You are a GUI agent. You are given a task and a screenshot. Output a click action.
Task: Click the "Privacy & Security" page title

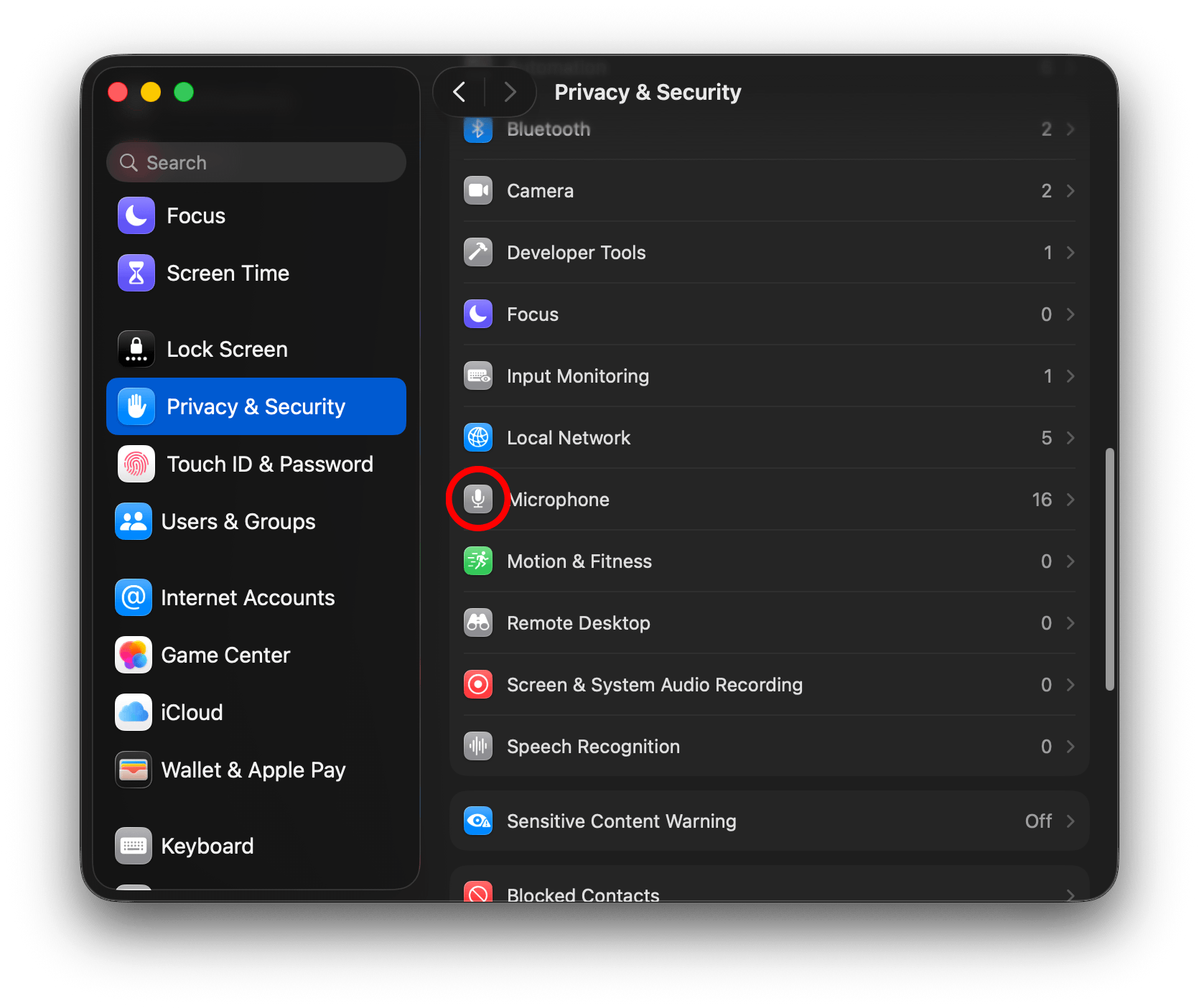[x=648, y=92]
